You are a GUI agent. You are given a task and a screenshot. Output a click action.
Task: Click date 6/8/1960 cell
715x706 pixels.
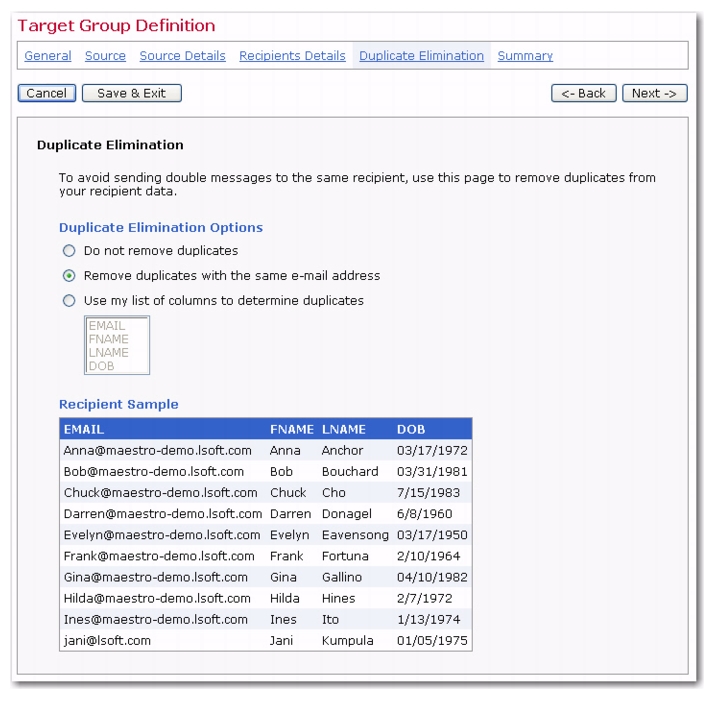[425, 514]
